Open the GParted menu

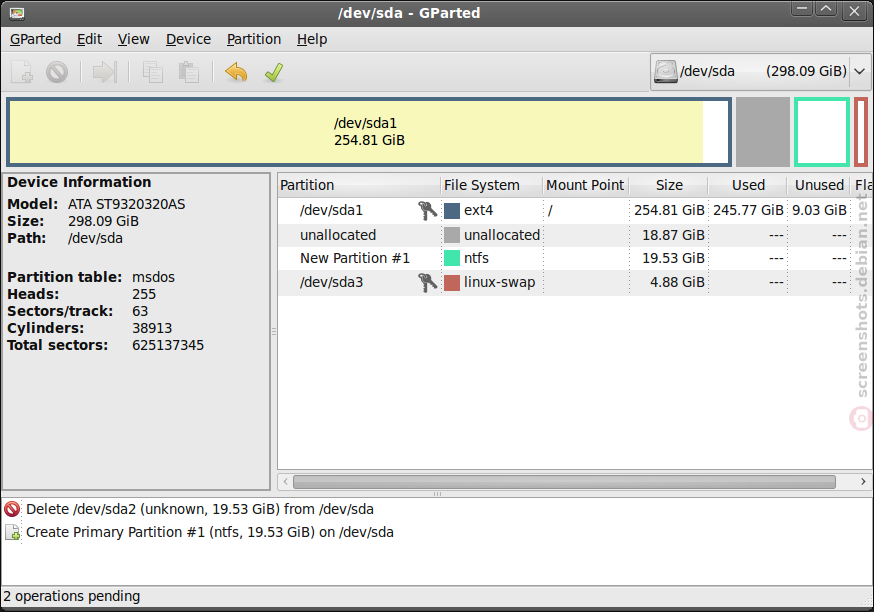tap(36, 39)
